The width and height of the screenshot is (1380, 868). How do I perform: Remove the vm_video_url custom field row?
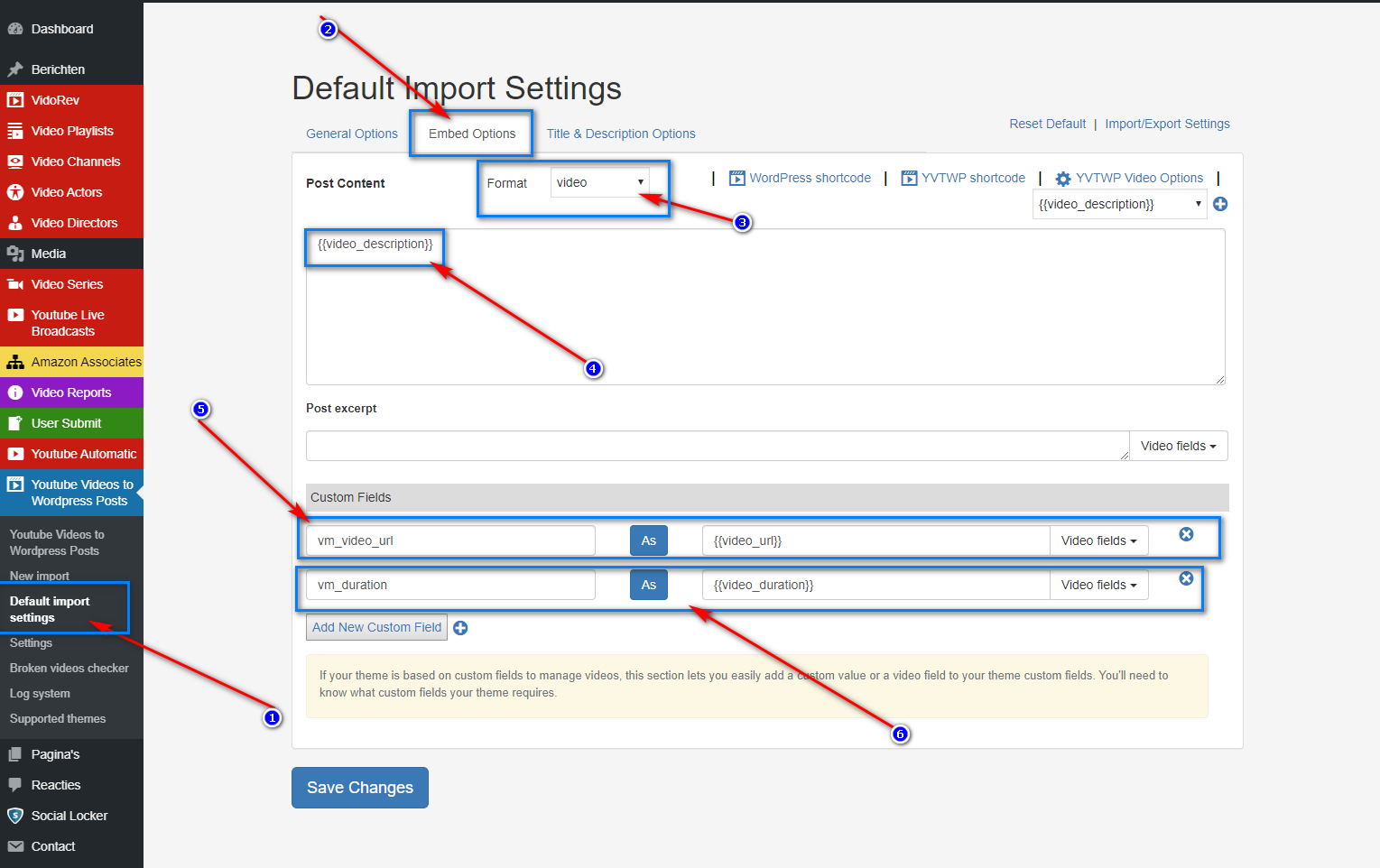click(x=1186, y=534)
